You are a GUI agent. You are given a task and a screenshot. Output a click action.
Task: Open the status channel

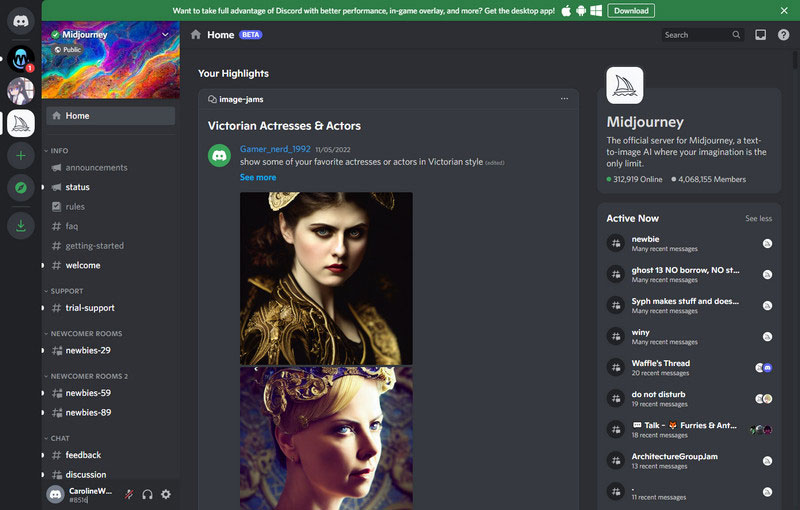coord(110,187)
